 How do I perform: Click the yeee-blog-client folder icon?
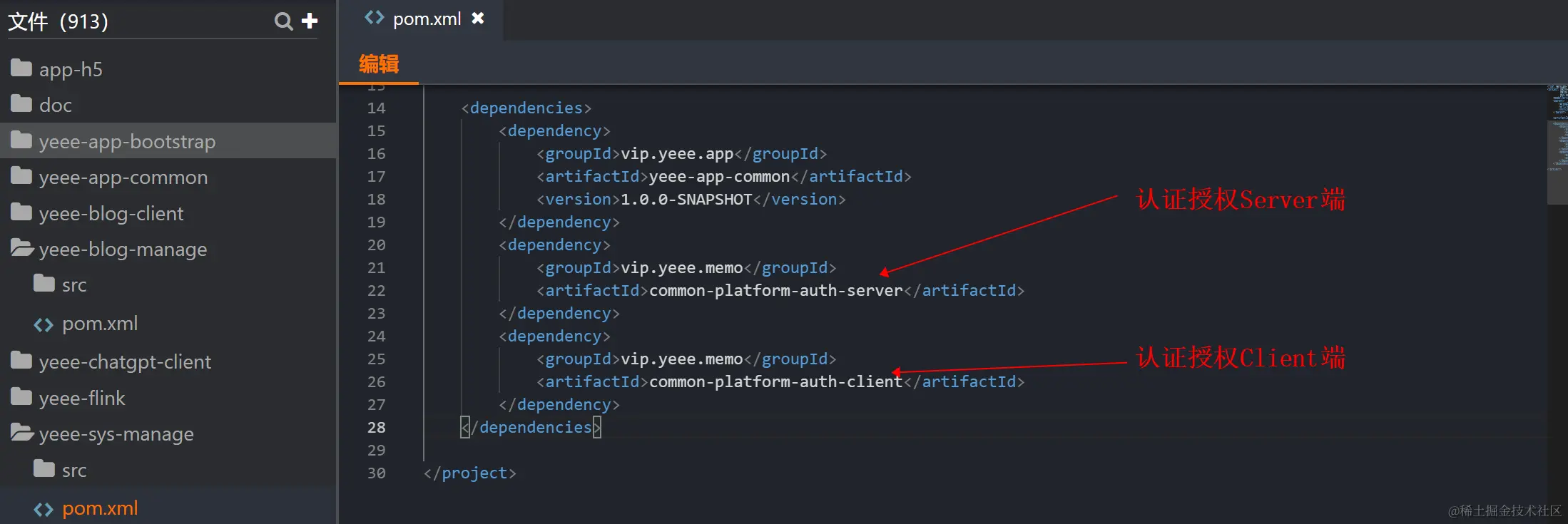click(21, 212)
